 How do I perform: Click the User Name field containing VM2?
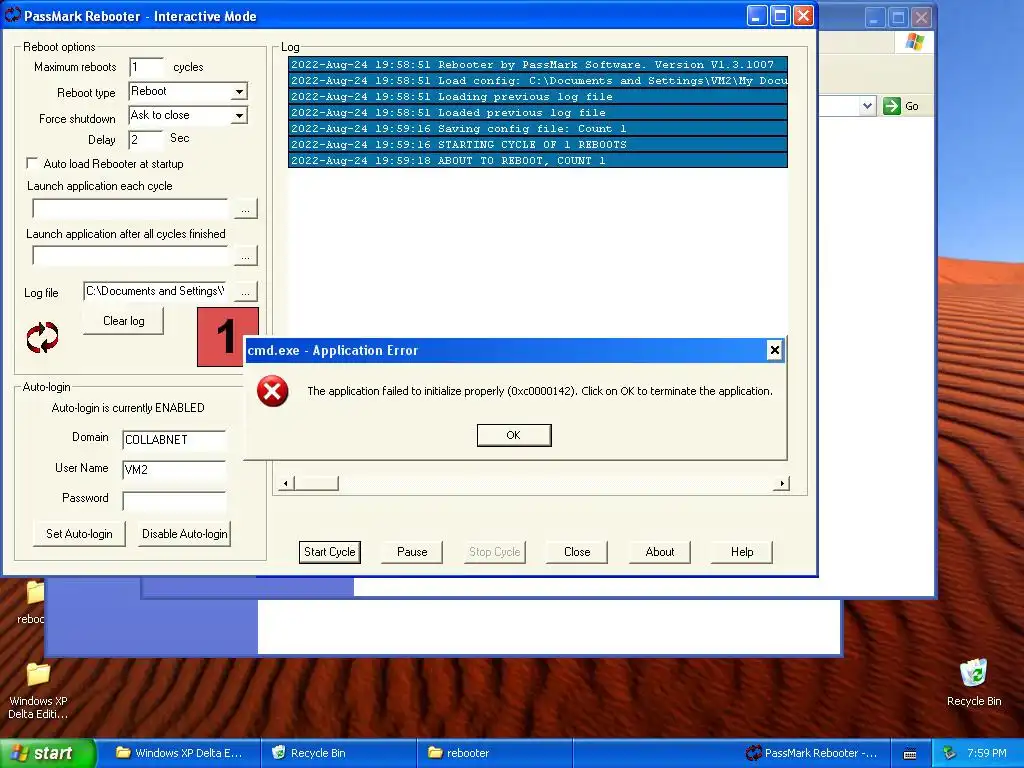coord(174,470)
